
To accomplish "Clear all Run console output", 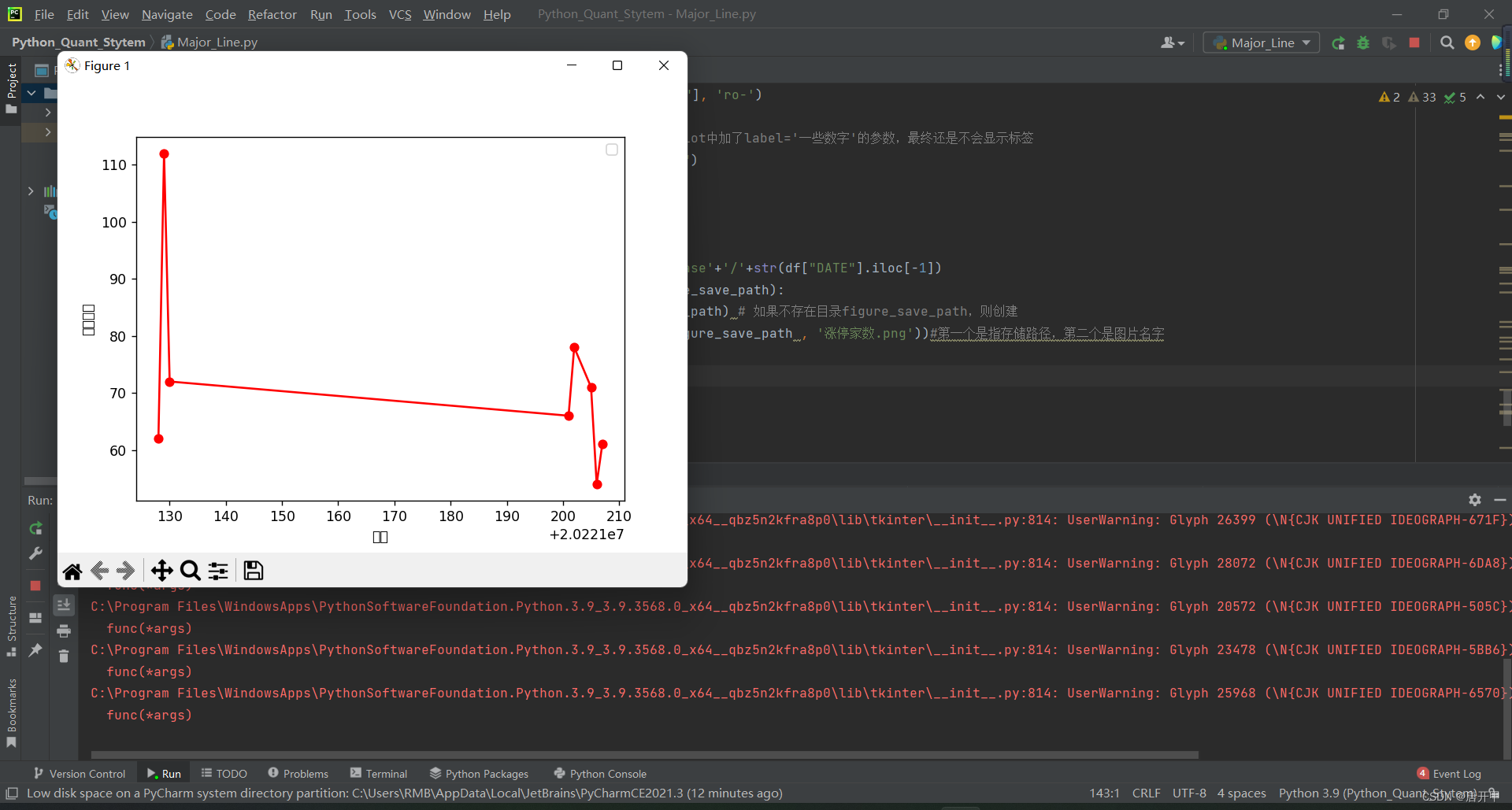I will 64,656.
